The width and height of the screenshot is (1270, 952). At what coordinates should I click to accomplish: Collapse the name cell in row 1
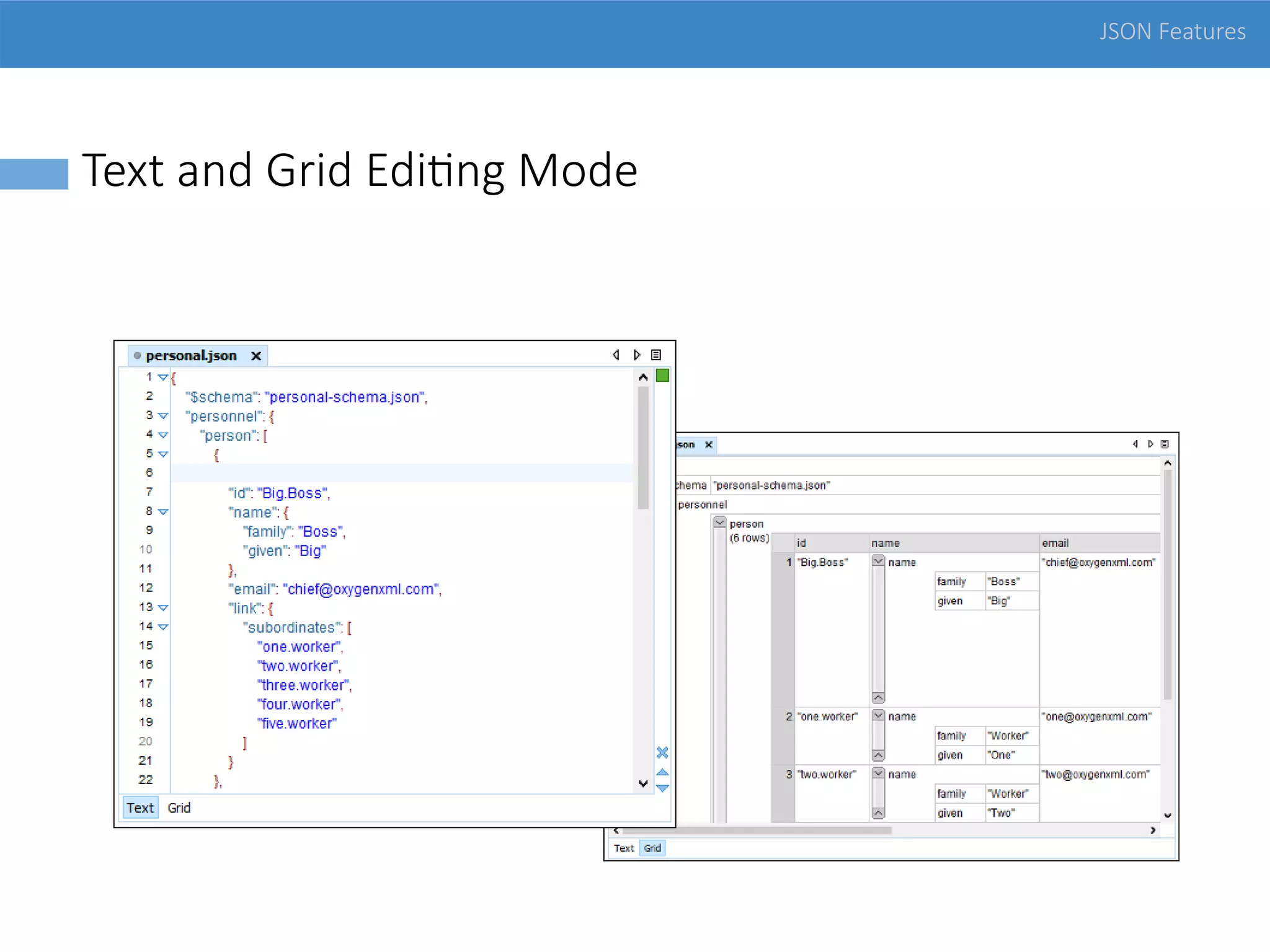point(878,561)
